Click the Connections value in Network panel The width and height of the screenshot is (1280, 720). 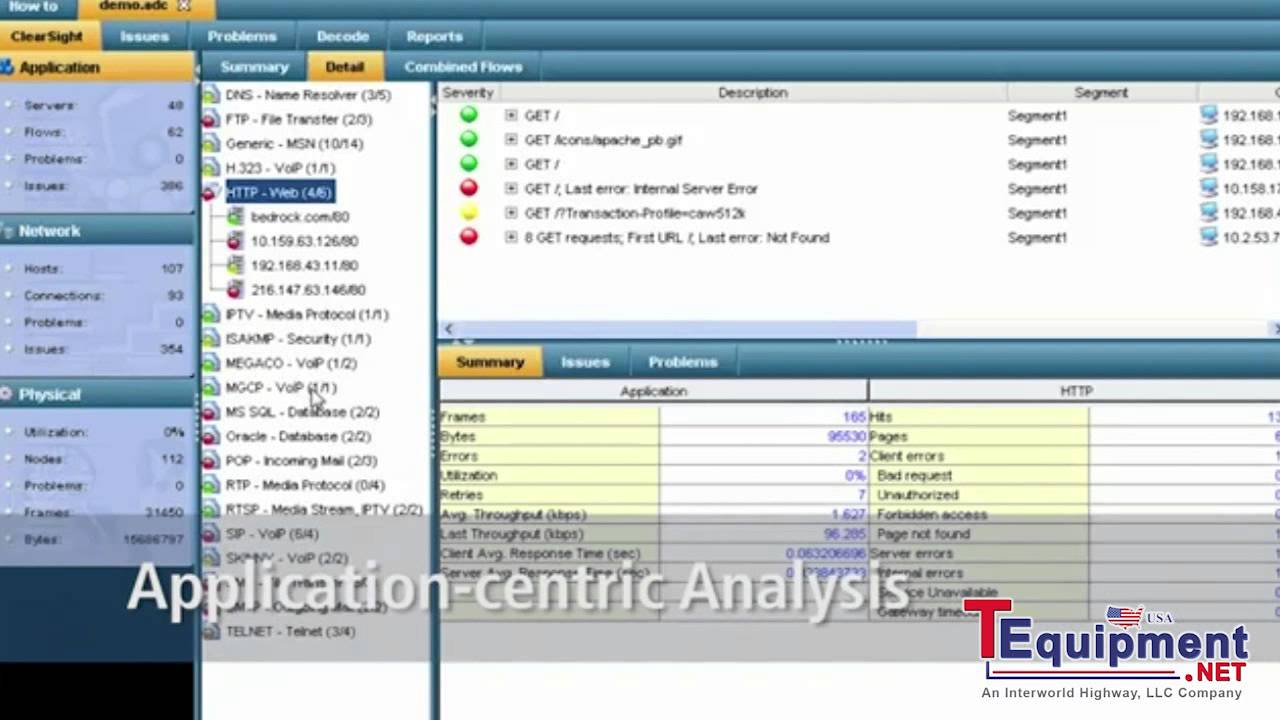point(175,296)
